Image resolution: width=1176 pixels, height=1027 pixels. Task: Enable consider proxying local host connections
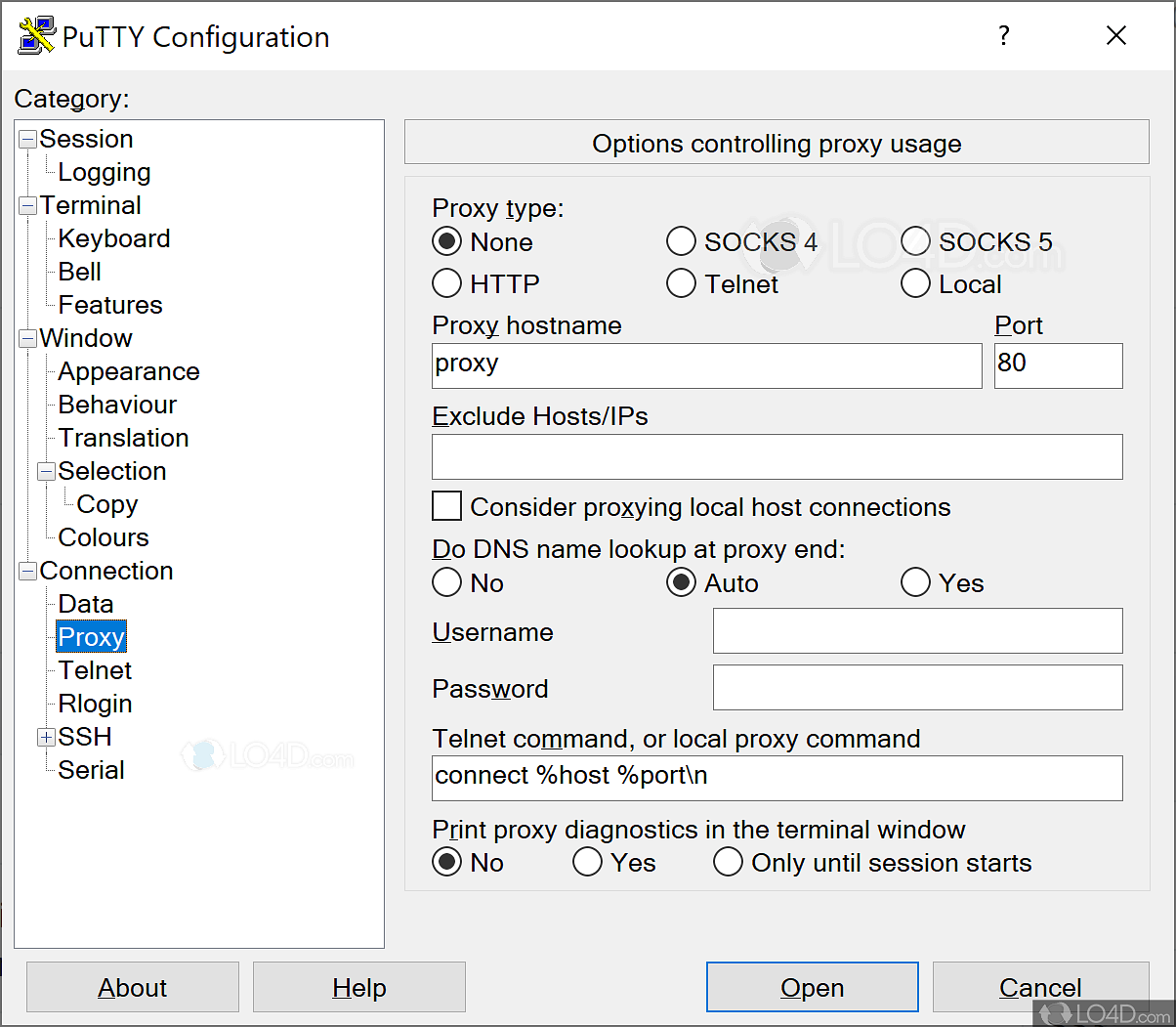point(446,506)
